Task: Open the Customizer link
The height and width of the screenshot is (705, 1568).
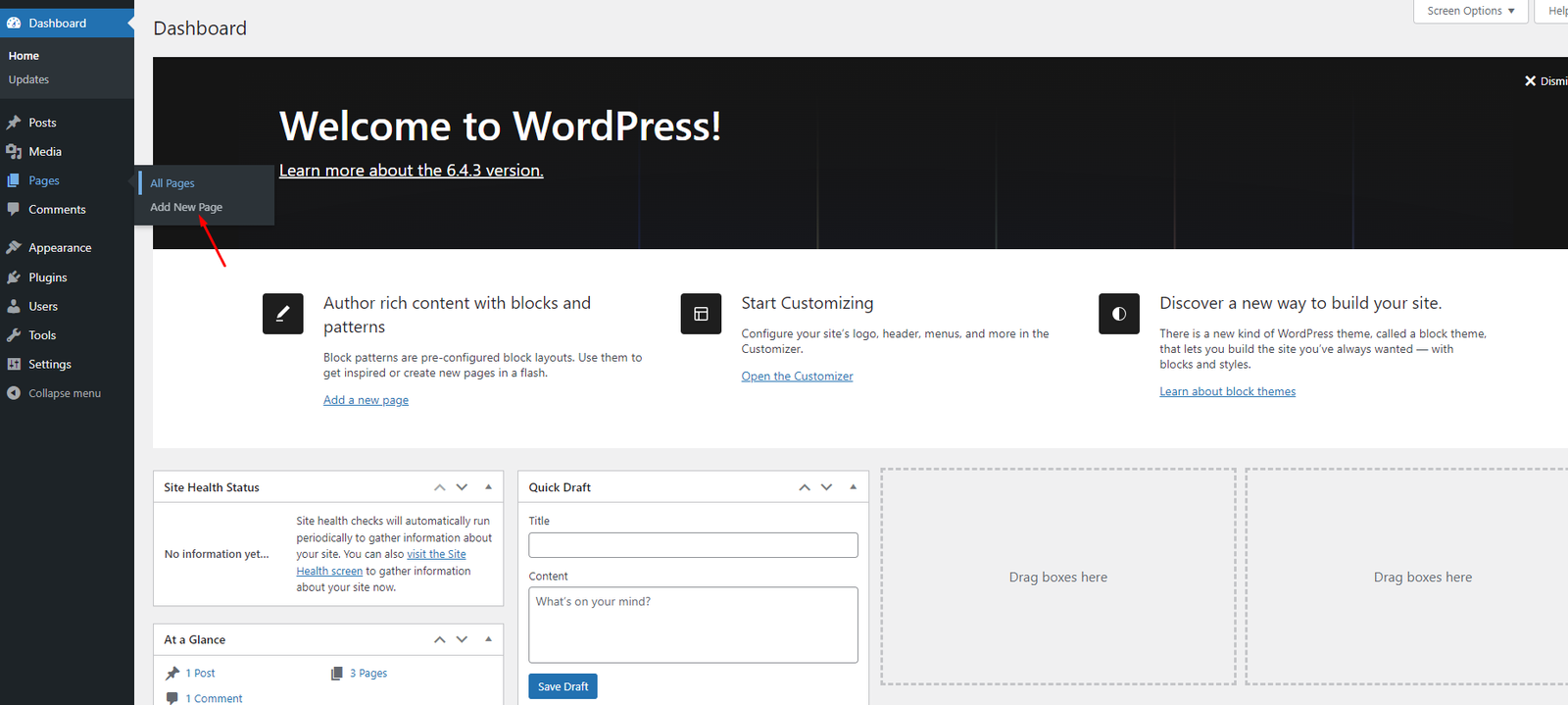Action: tap(797, 377)
